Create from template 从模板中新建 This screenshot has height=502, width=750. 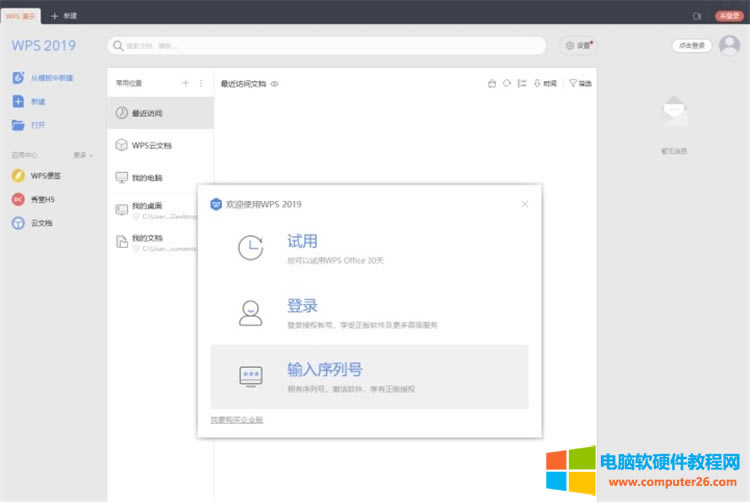click(x=43, y=77)
